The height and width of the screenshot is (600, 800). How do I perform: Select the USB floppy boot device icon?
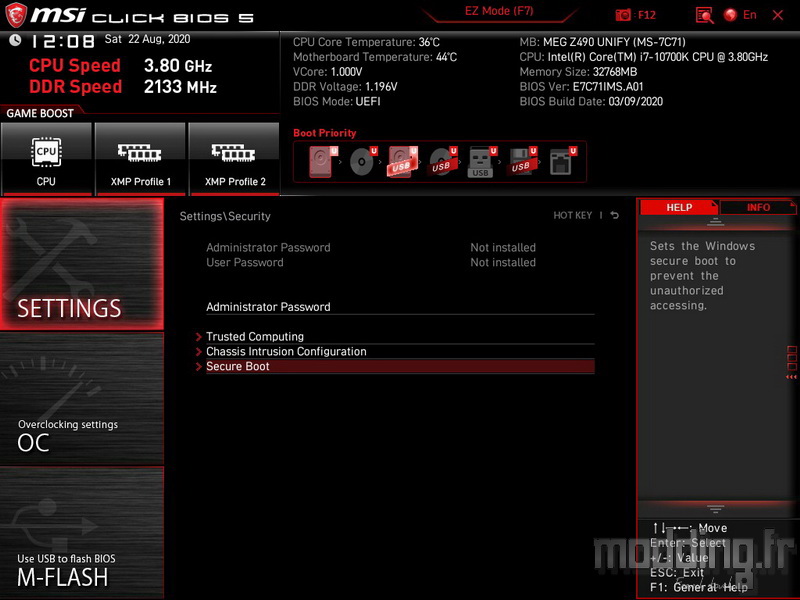pos(522,162)
